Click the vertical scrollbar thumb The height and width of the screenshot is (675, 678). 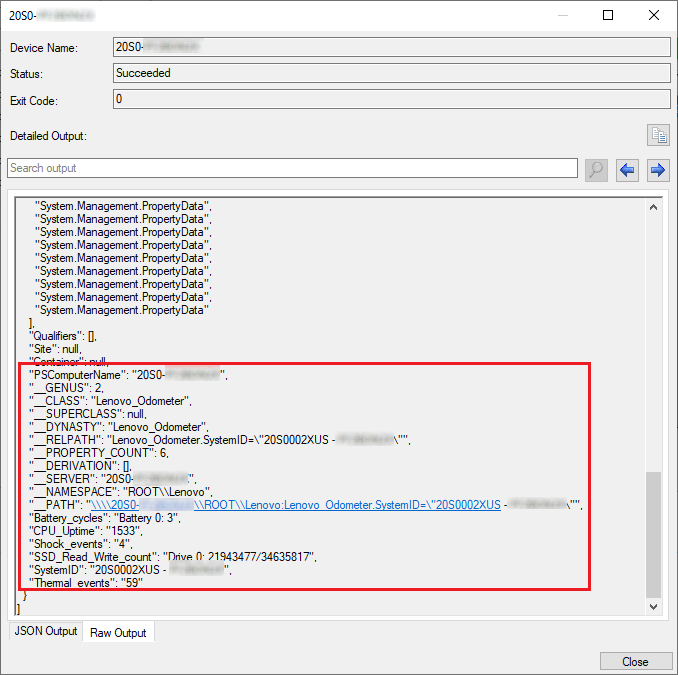click(x=653, y=534)
